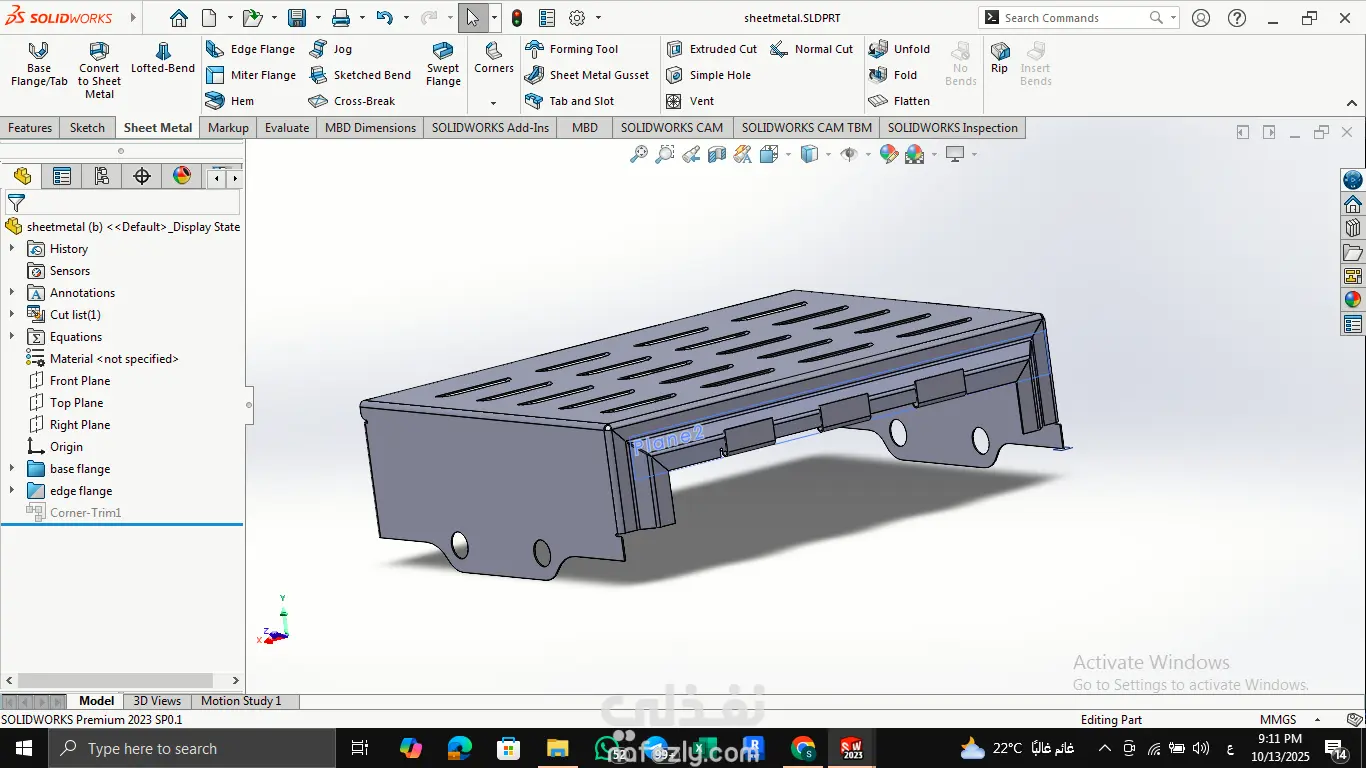This screenshot has height=768, width=1366.
Task: Select the Hem tool
Action: [x=230, y=101]
